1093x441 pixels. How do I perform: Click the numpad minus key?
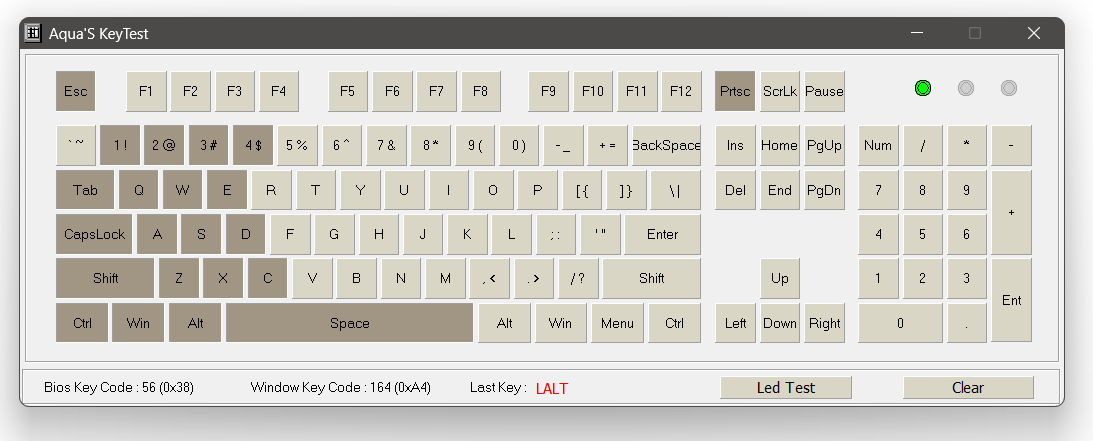coord(1011,145)
